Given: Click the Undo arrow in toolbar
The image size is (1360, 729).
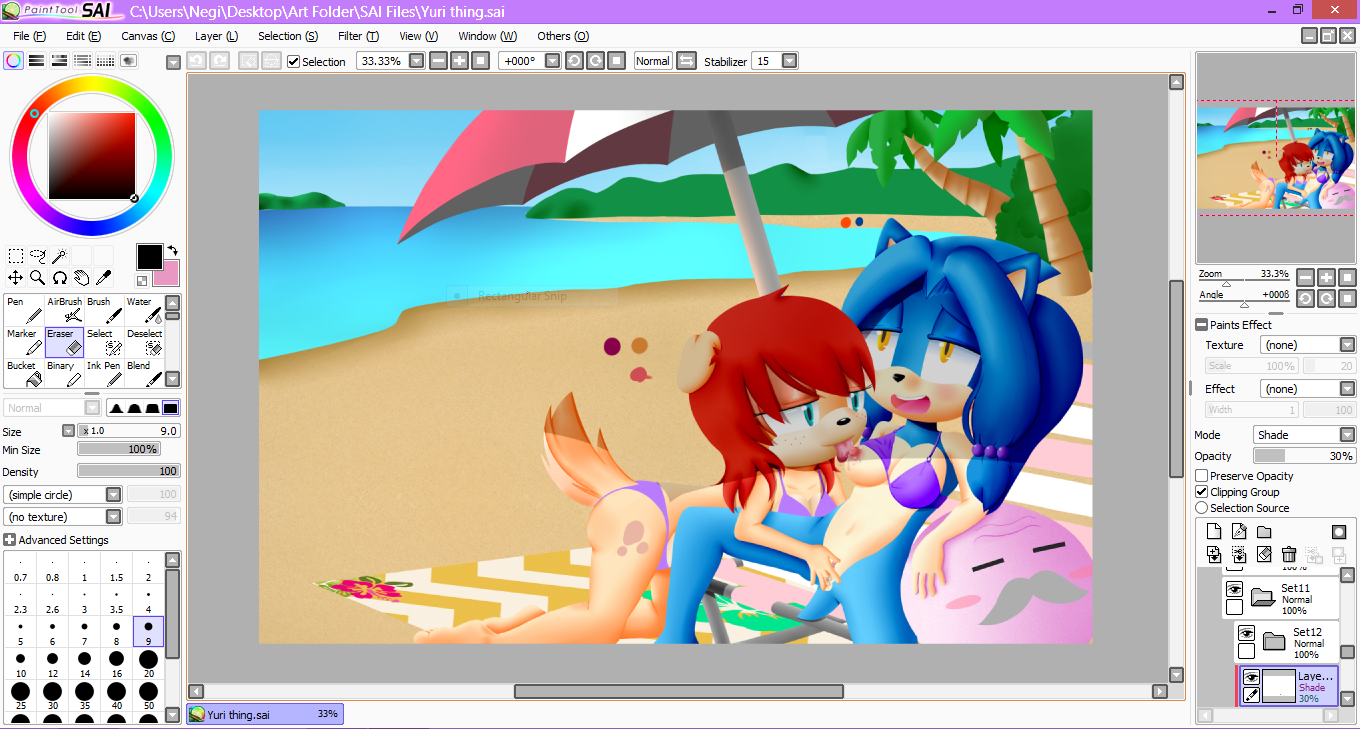Looking at the screenshot, I should [197, 61].
